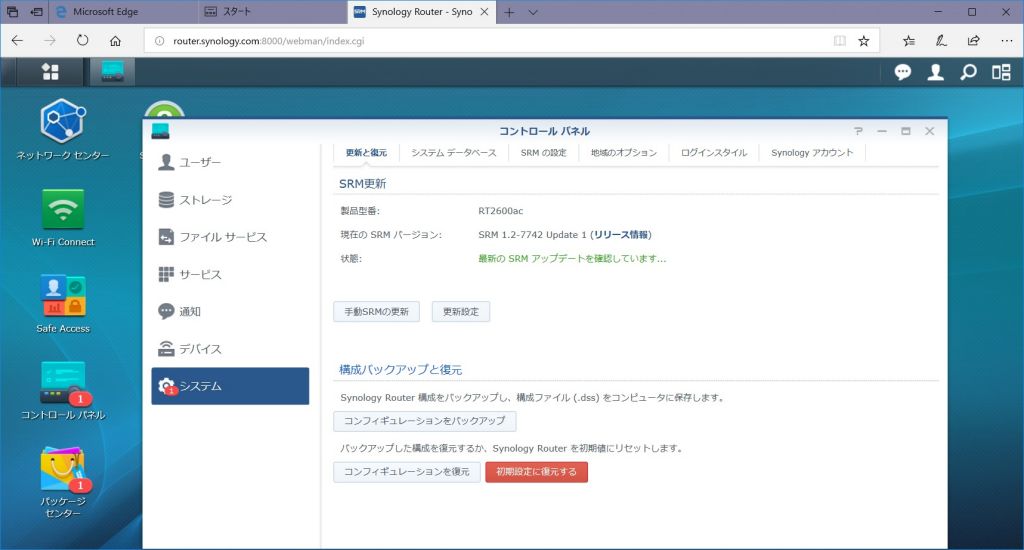Switch to ログインスタイル tab
Viewport: 1024px width, 550px height.
(x=714, y=153)
